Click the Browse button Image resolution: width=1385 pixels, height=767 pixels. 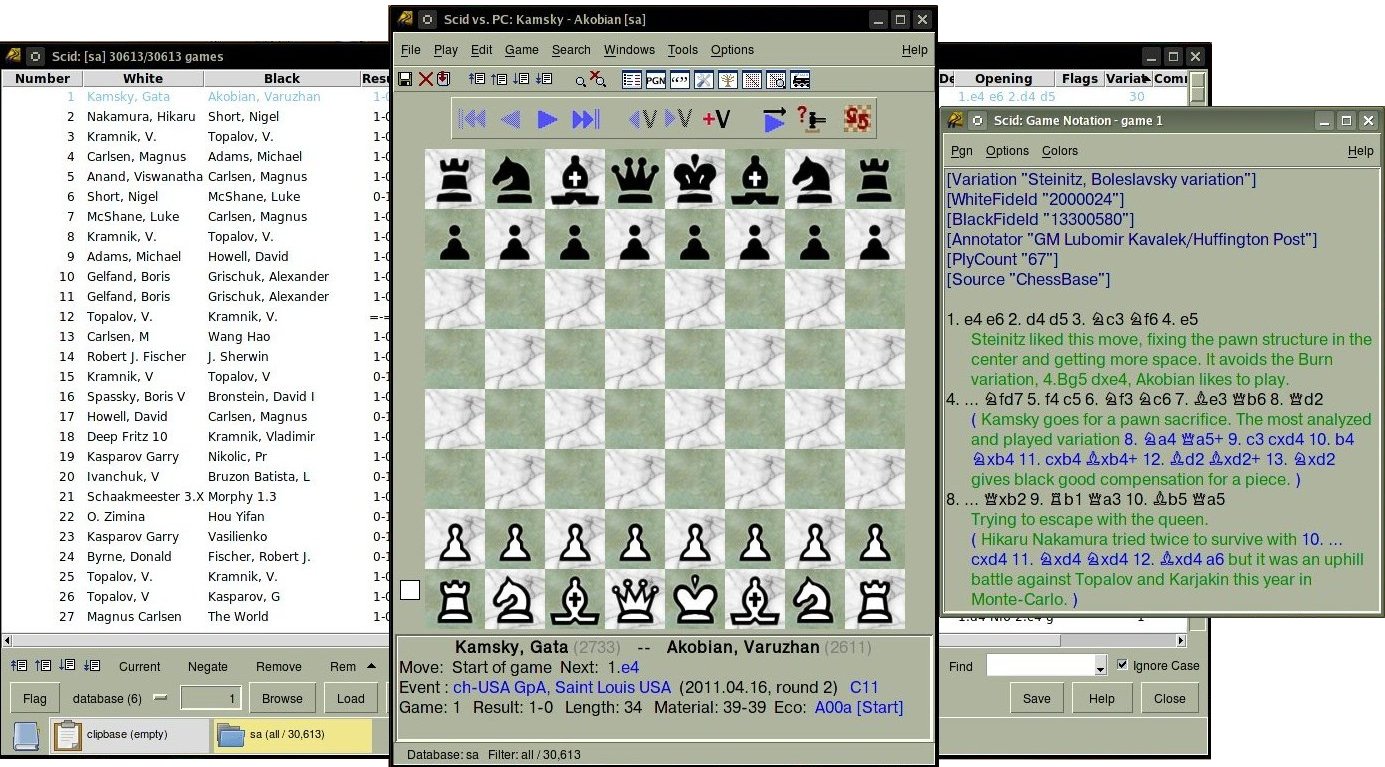pyautogui.click(x=283, y=699)
